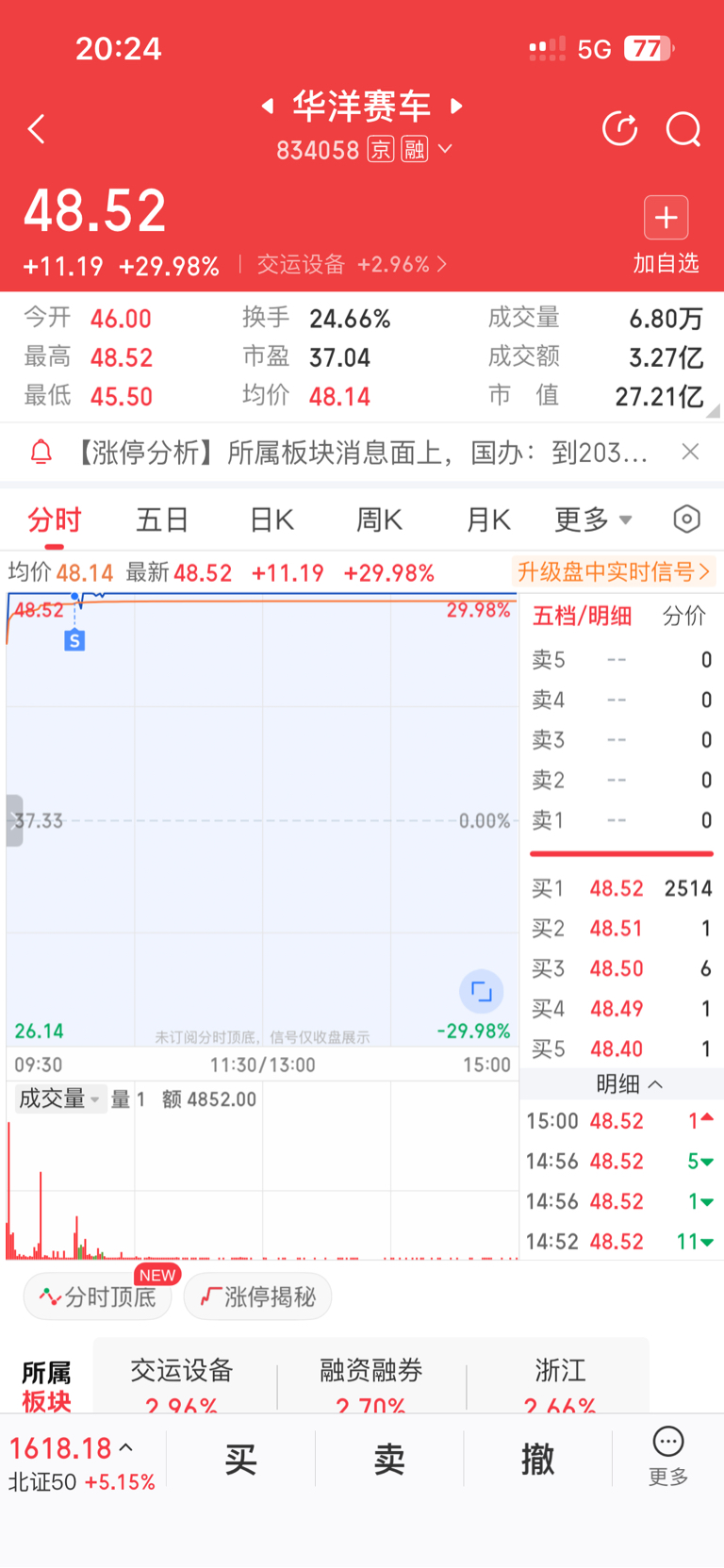Open the 更多 chart period dropdown

point(593,520)
